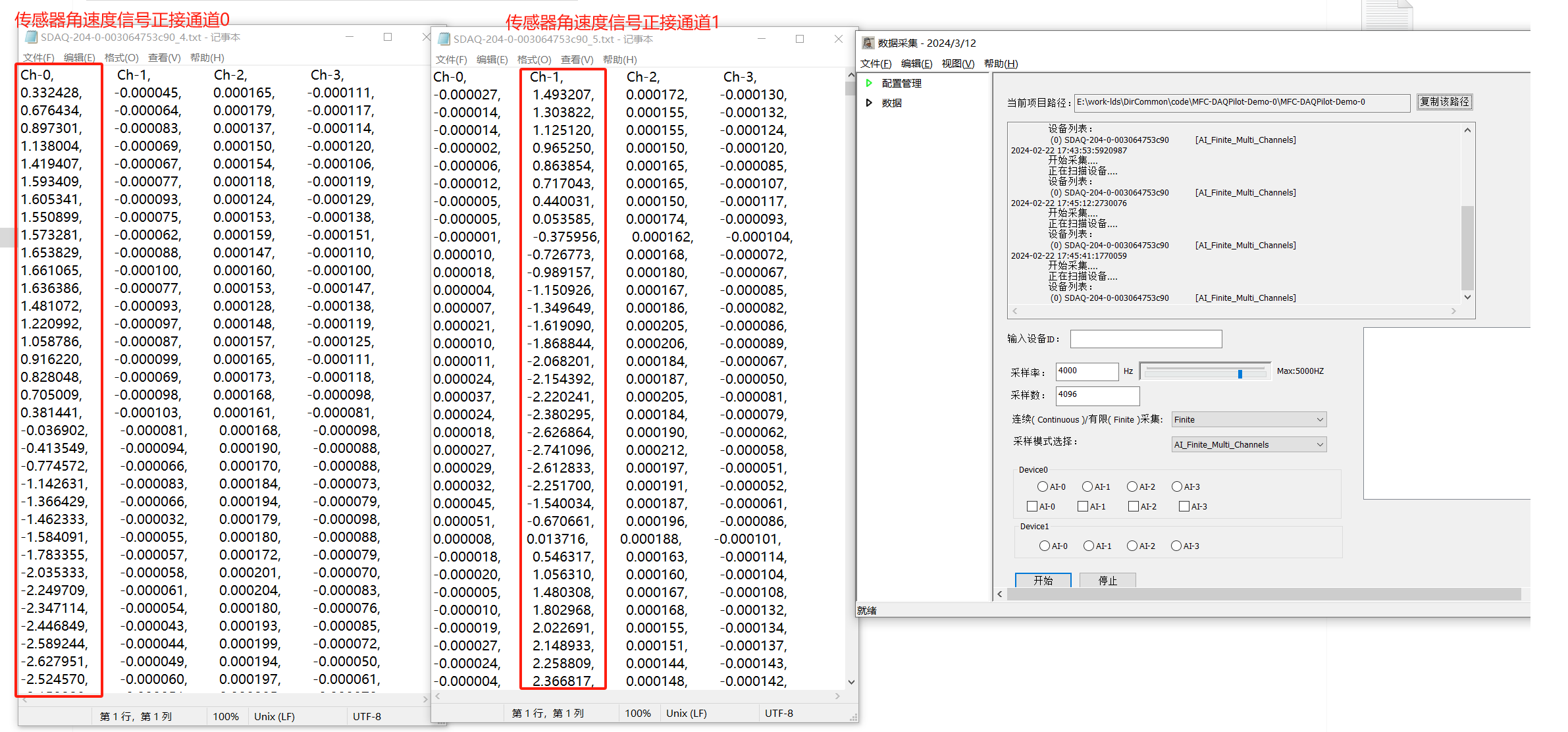This screenshot has height=732, width=1568.
Task: Adjust the sample rate slider next to 4000 Hz
Action: (1240, 374)
